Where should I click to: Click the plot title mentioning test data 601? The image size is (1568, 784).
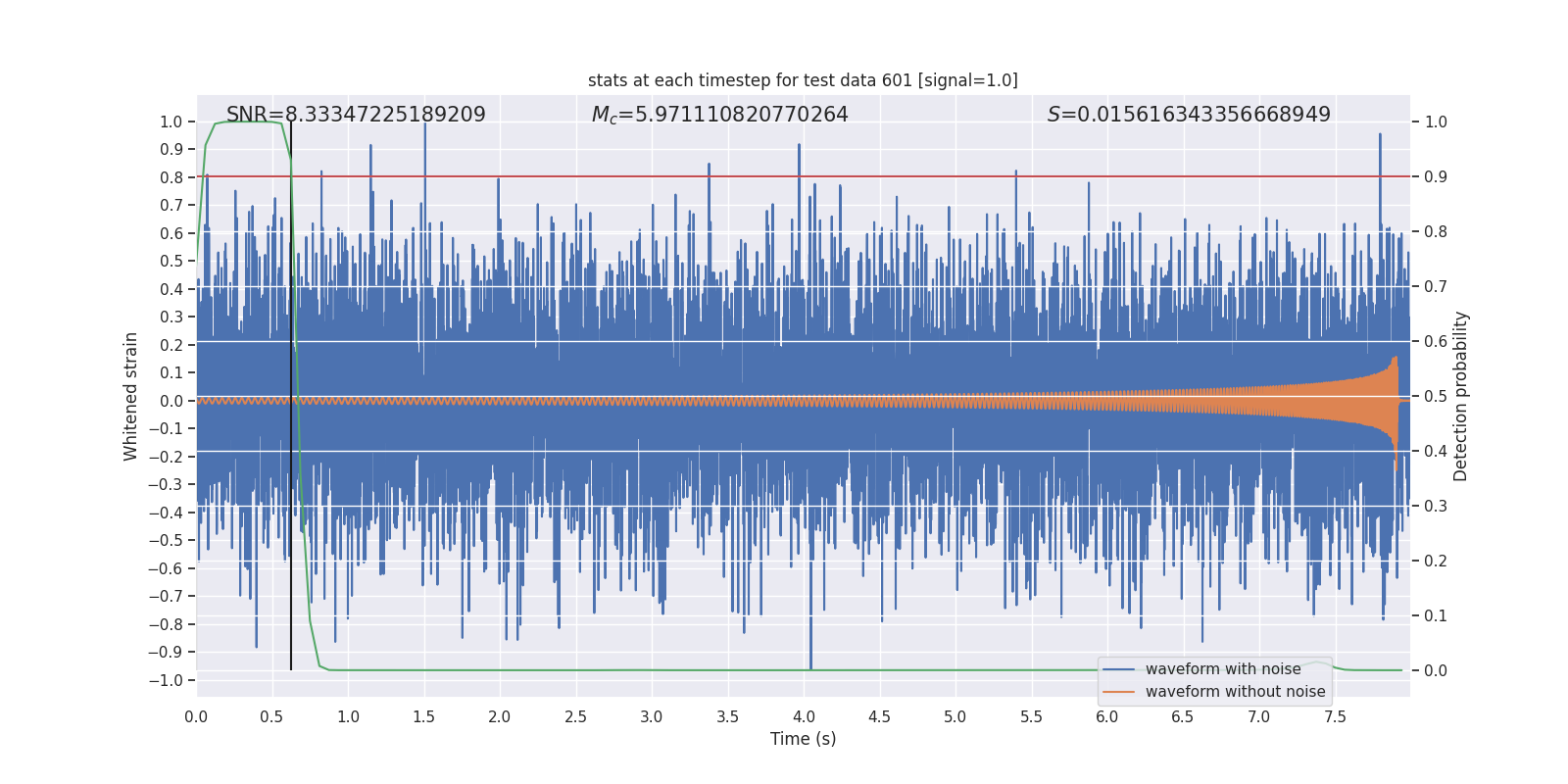point(803,80)
